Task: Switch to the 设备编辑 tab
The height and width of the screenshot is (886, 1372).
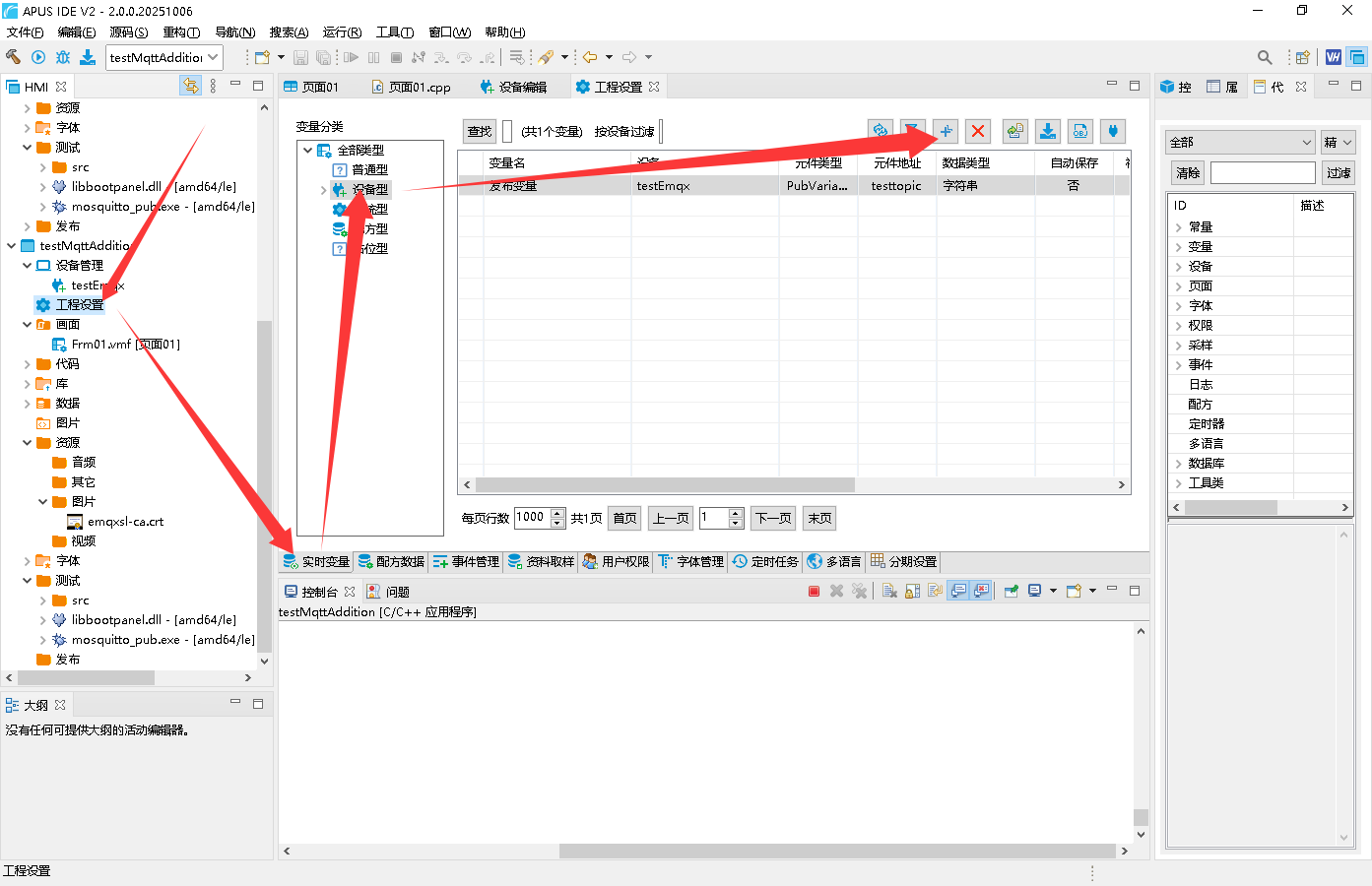Action: pos(513,87)
